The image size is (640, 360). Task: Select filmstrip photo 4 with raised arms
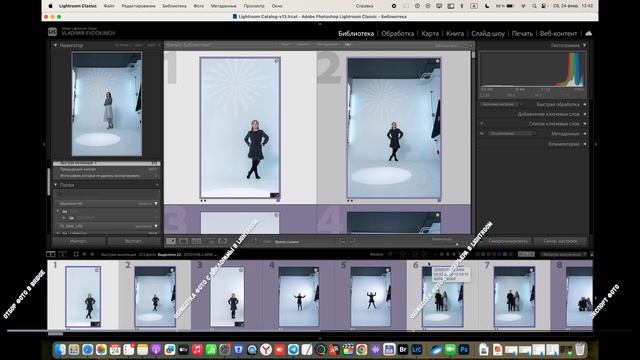[299, 297]
